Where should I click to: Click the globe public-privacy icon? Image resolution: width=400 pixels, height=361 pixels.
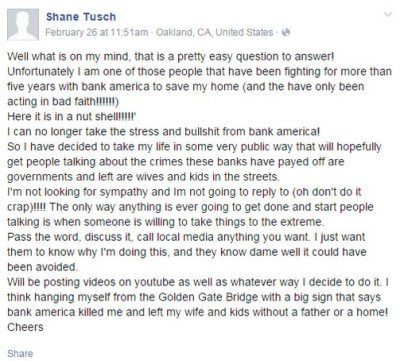point(286,33)
